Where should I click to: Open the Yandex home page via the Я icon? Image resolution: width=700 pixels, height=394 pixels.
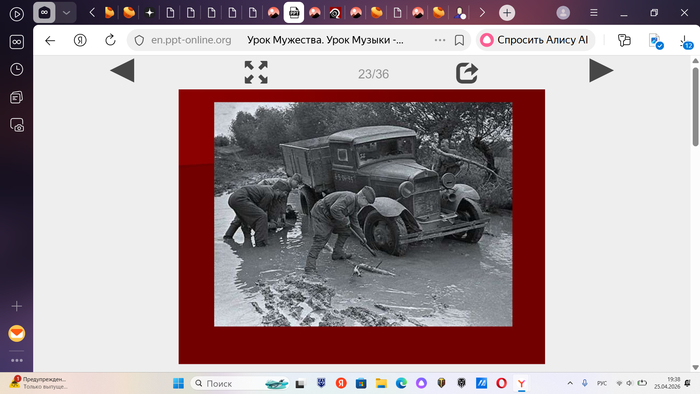point(80,40)
